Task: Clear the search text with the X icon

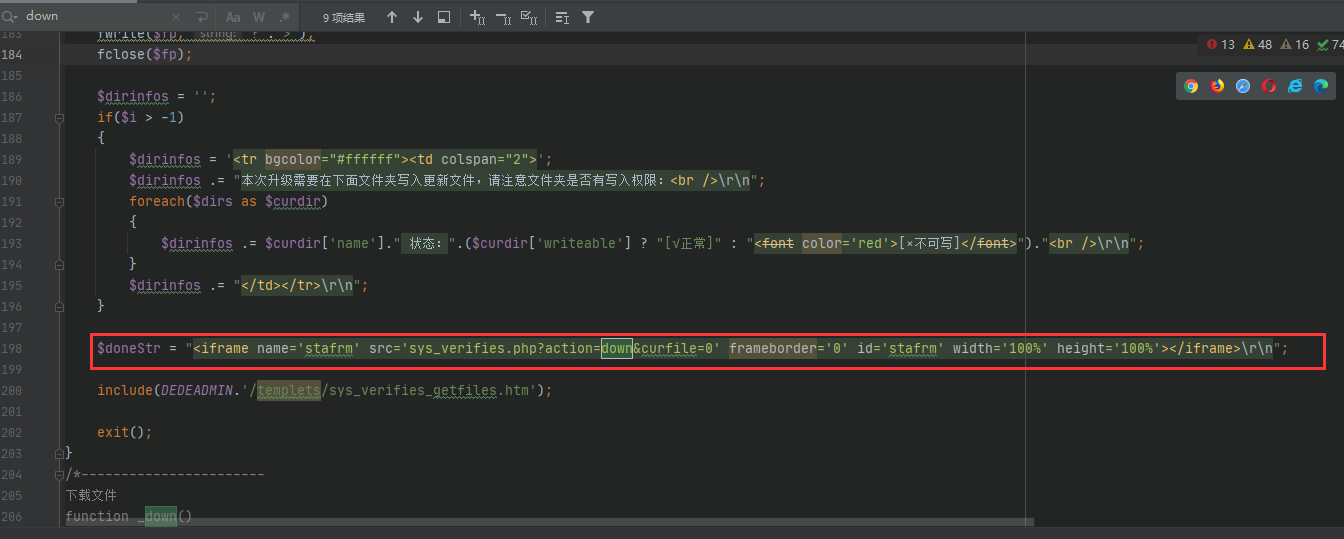Action: pos(176,17)
